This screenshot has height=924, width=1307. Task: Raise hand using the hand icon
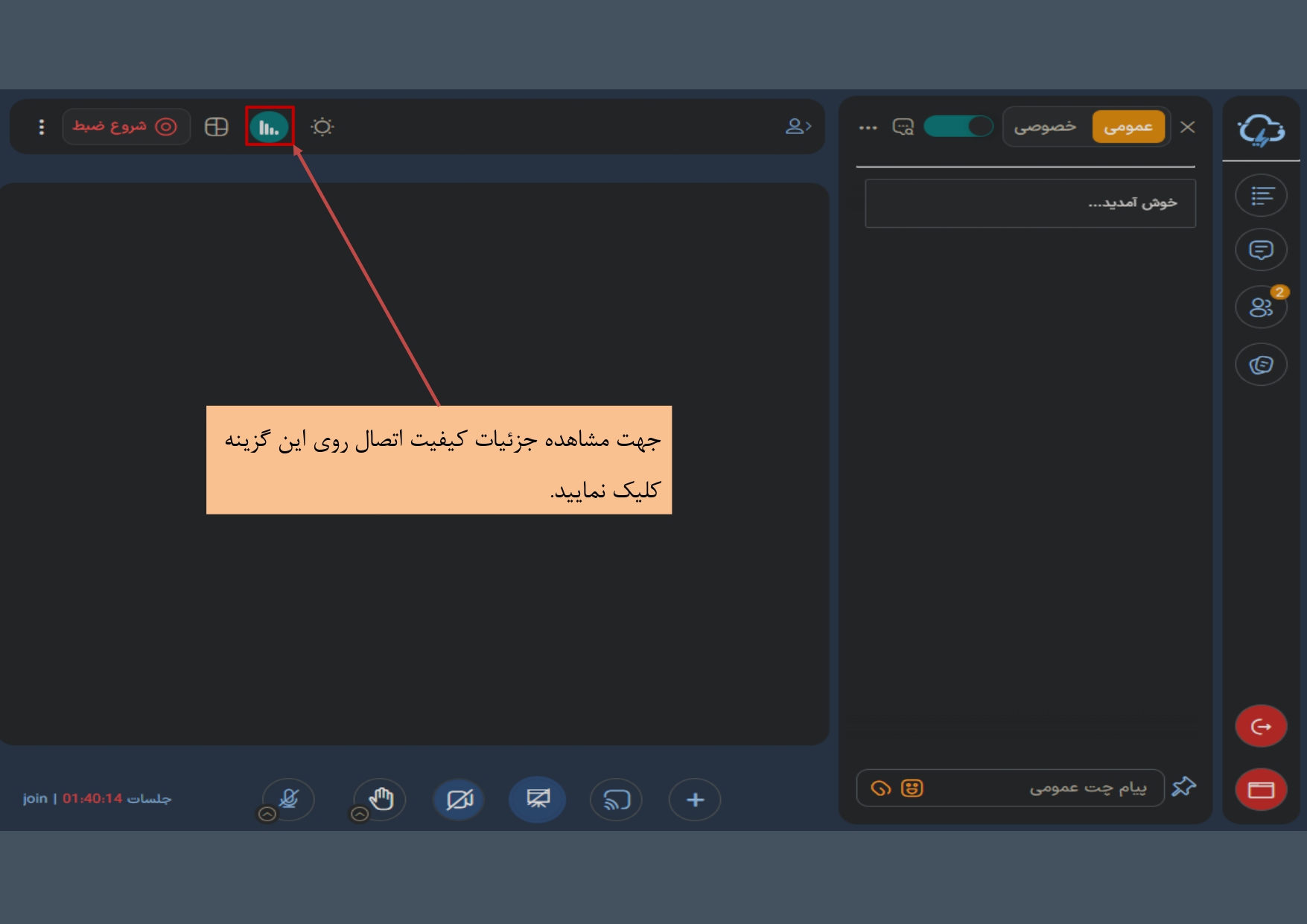[381, 799]
